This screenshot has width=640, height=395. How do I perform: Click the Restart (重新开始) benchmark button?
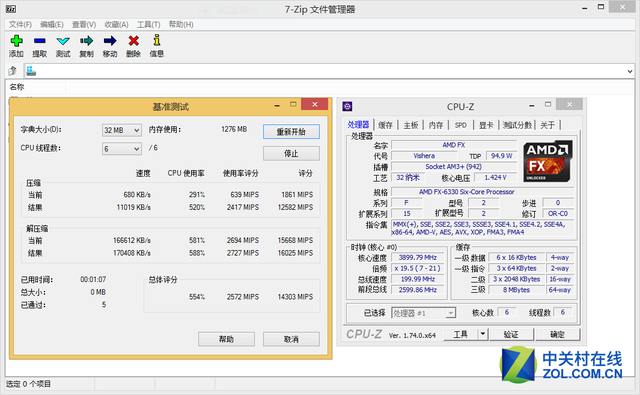coord(291,132)
